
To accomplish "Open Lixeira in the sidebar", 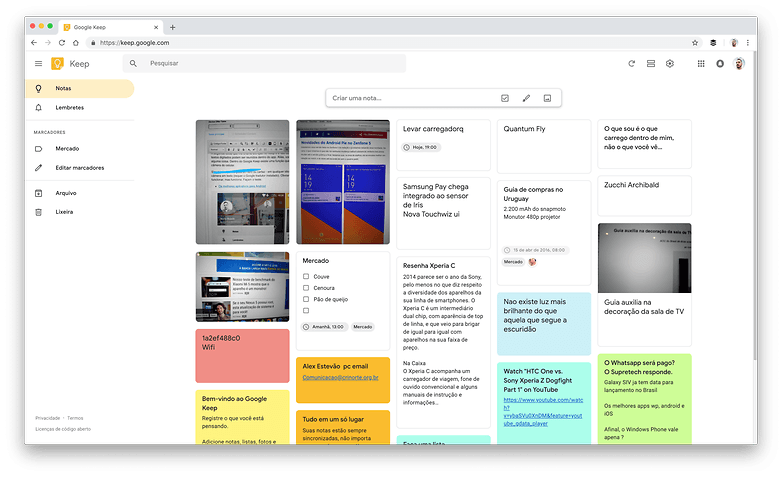I will 80,212.
